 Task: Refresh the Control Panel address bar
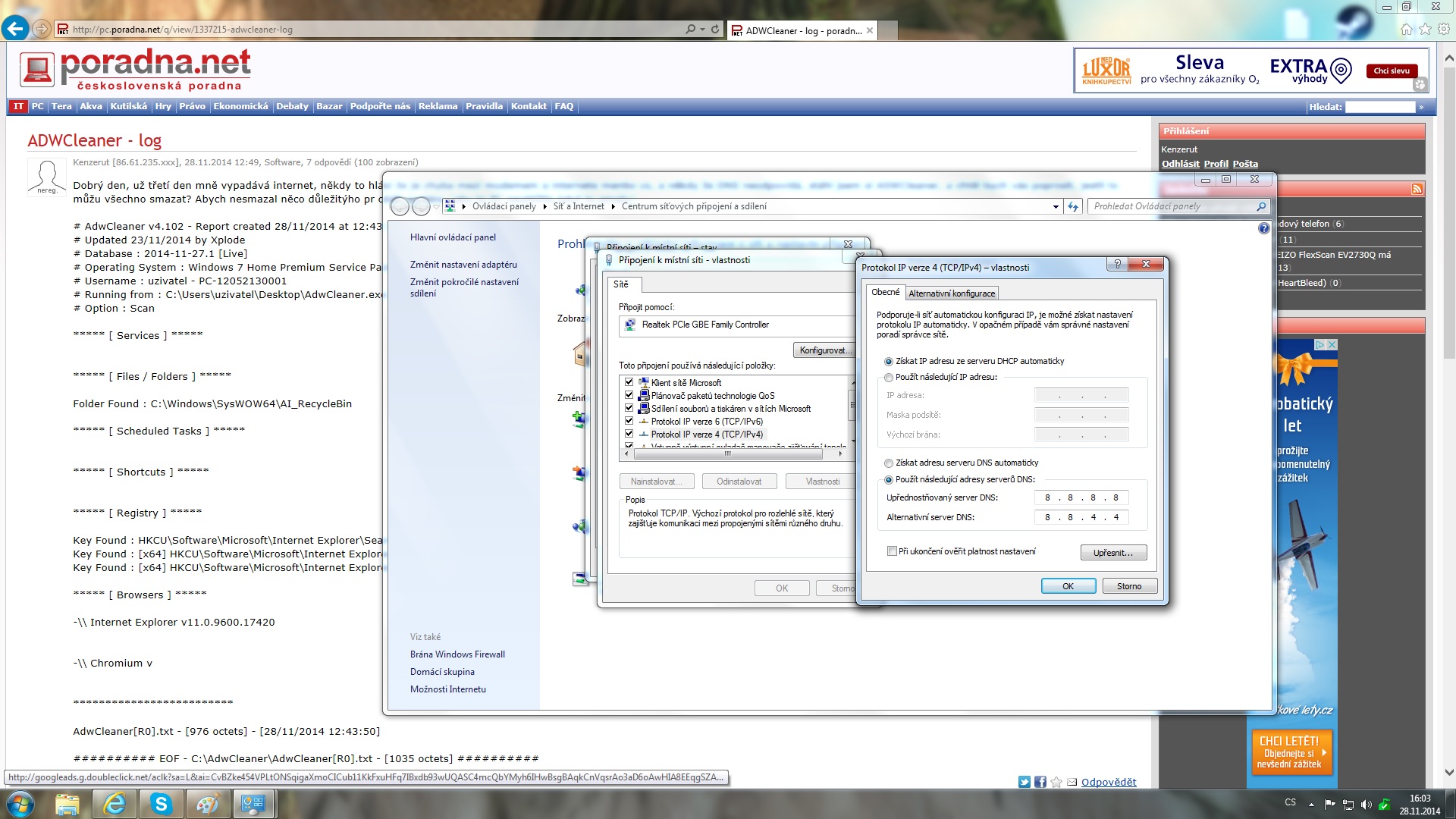[x=1073, y=206]
